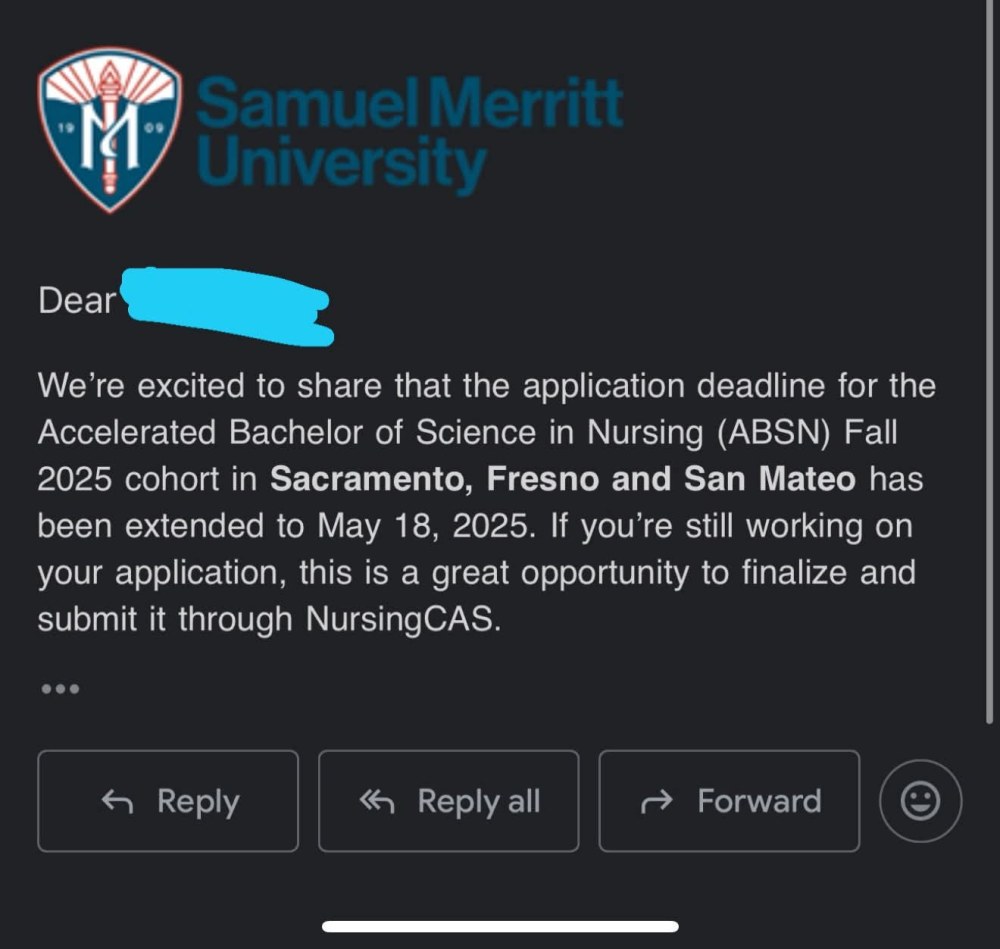The height and width of the screenshot is (949, 1000).
Task: Click the date May 18, 2025
Action: point(426,527)
